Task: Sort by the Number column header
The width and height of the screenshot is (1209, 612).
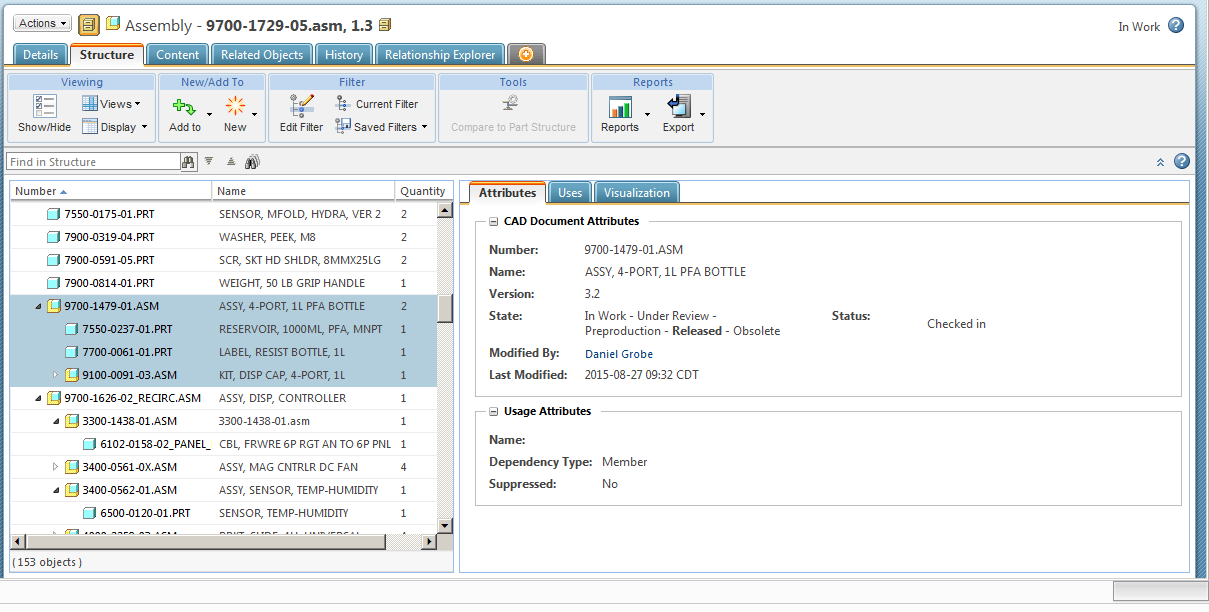Action: point(111,191)
